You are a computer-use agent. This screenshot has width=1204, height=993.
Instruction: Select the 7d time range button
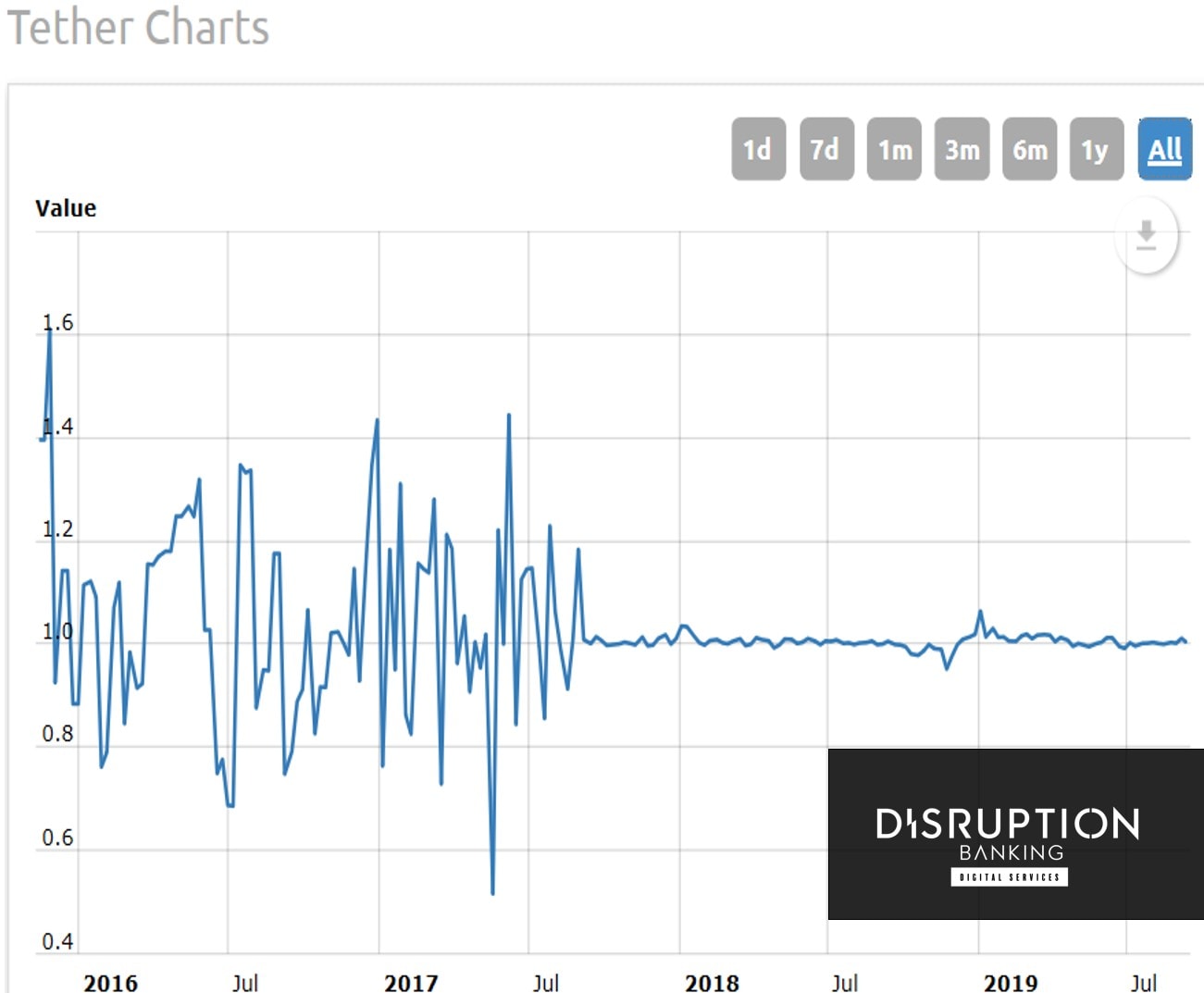coord(825,149)
